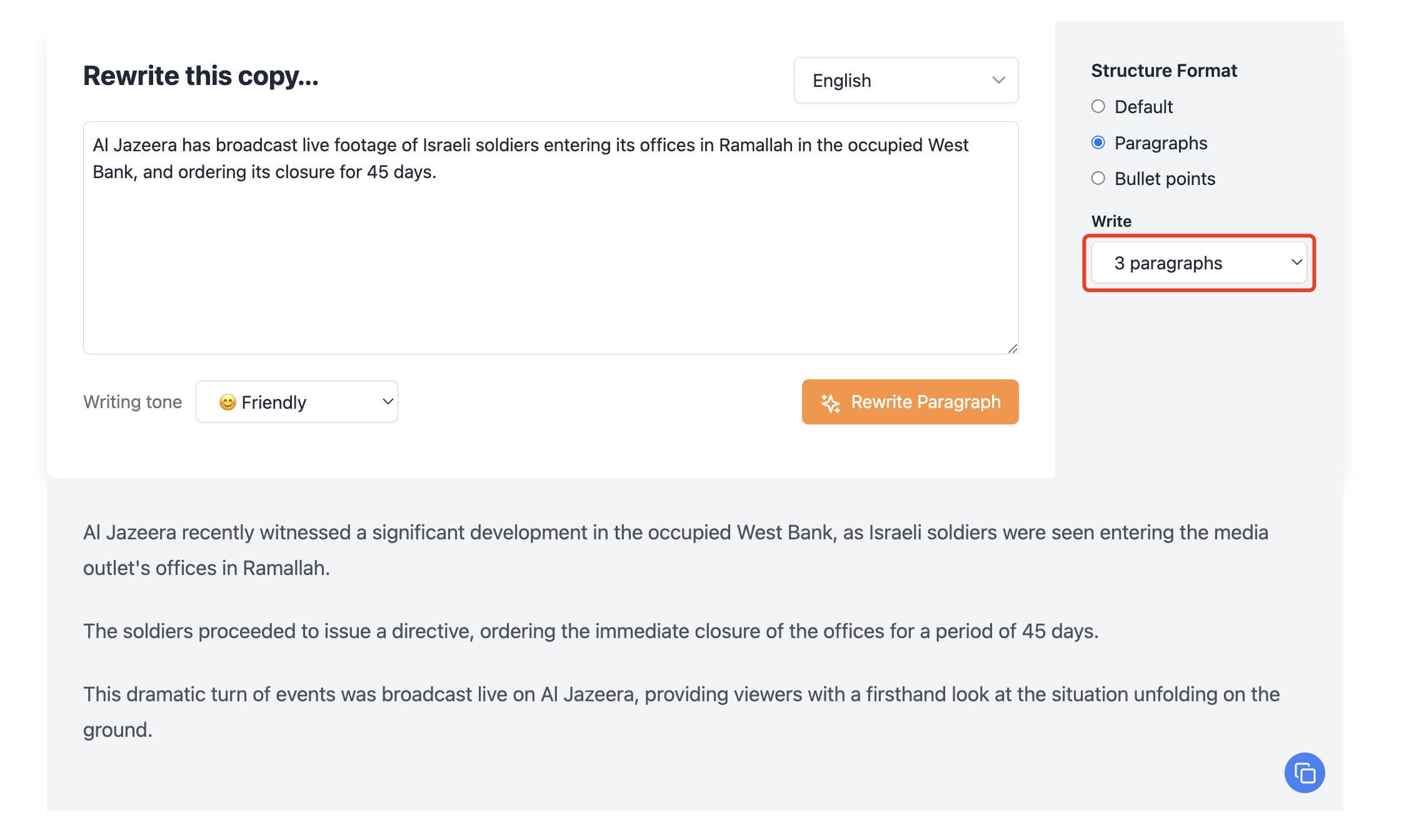Image resolution: width=1404 pixels, height=840 pixels.
Task: Click the Structure Format section header
Action: pos(1163,70)
